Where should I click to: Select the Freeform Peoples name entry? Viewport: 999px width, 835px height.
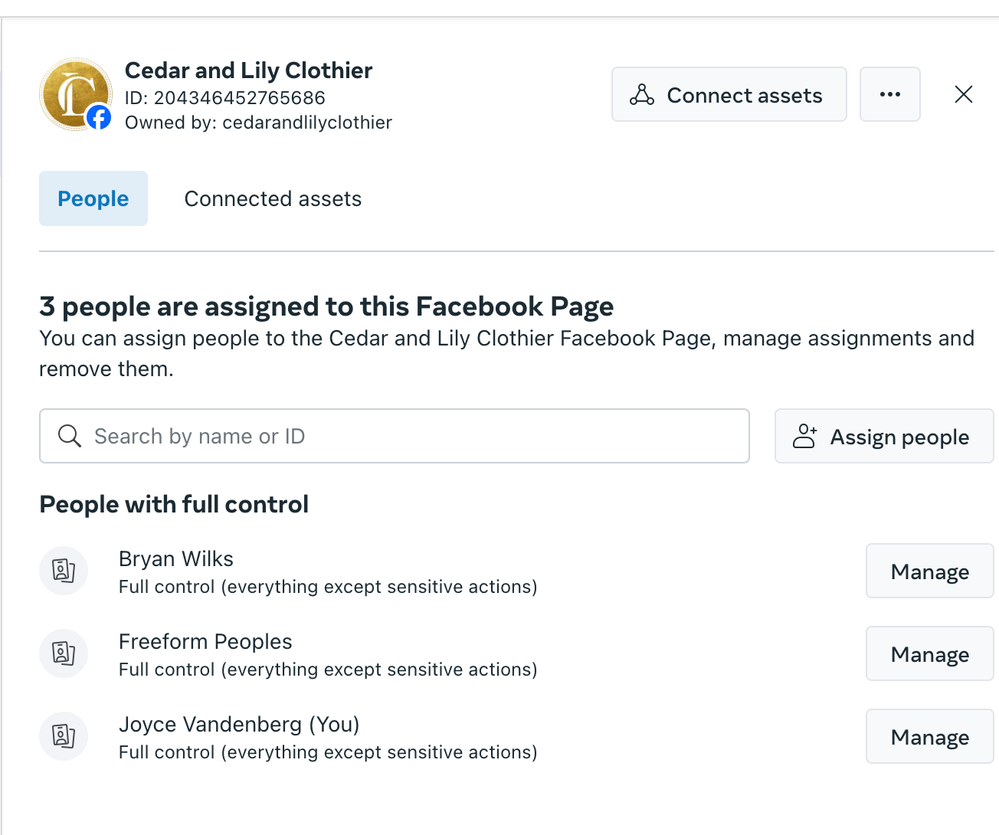(205, 642)
